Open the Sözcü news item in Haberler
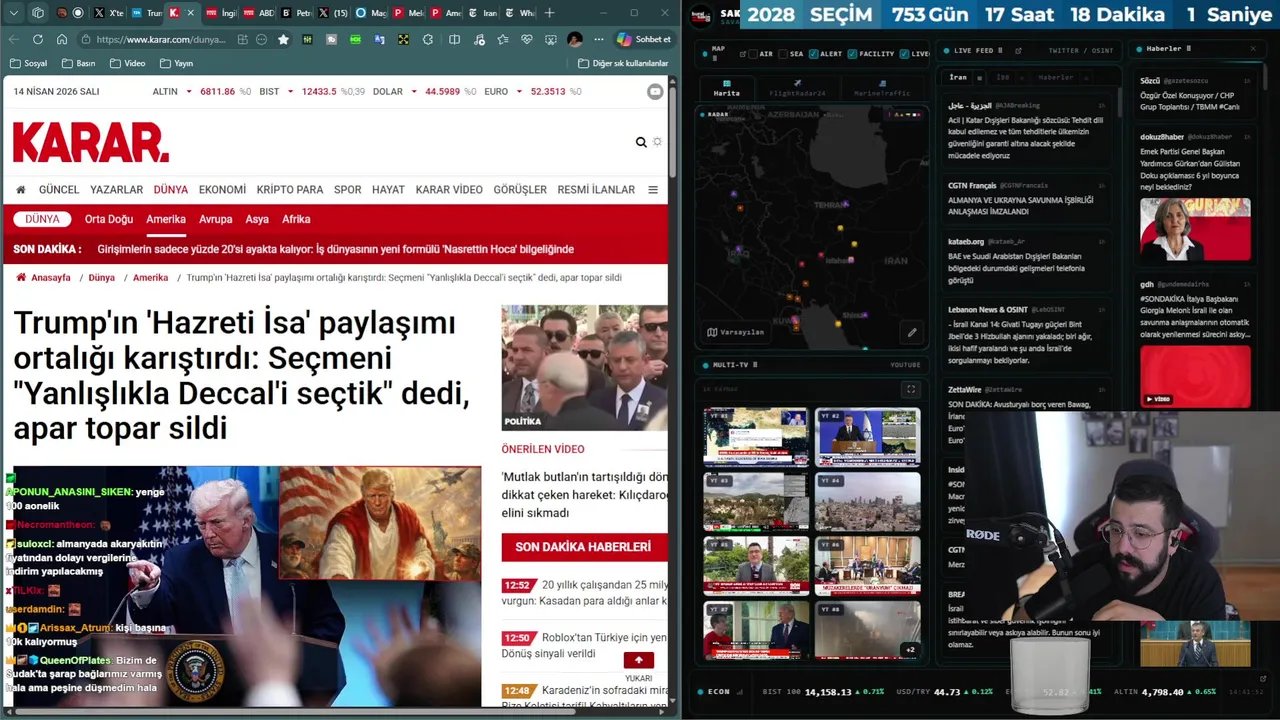 1195,93
